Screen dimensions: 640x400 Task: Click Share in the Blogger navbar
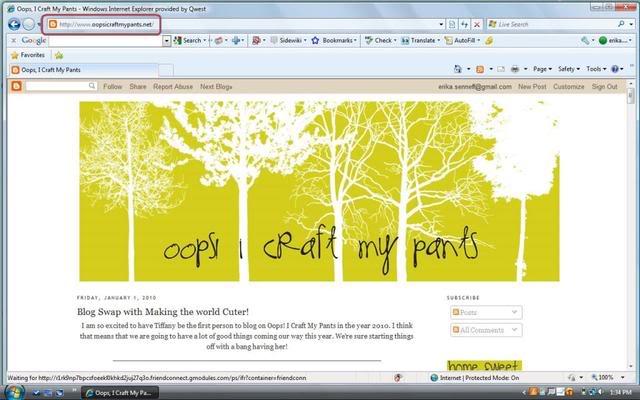coord(138,87)
